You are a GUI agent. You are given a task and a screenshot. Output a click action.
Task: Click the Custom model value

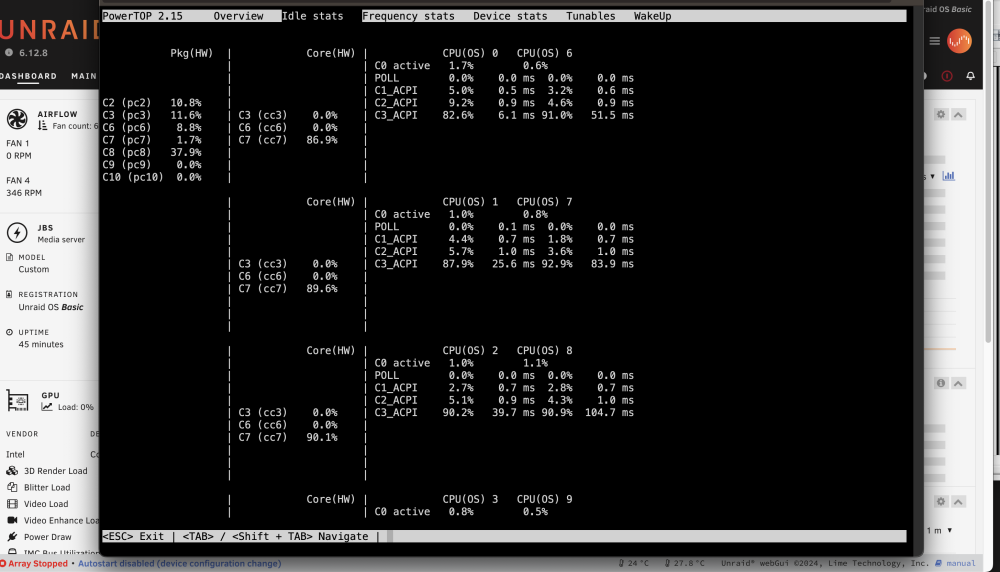(x=34, y=269)
